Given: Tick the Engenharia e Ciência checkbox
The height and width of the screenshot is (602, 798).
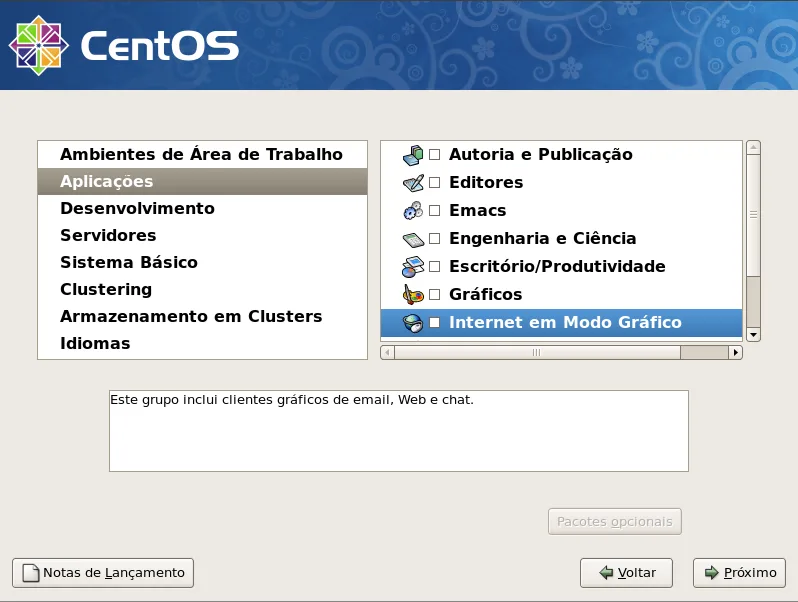Looking at the screenshot, I should 435,239.
